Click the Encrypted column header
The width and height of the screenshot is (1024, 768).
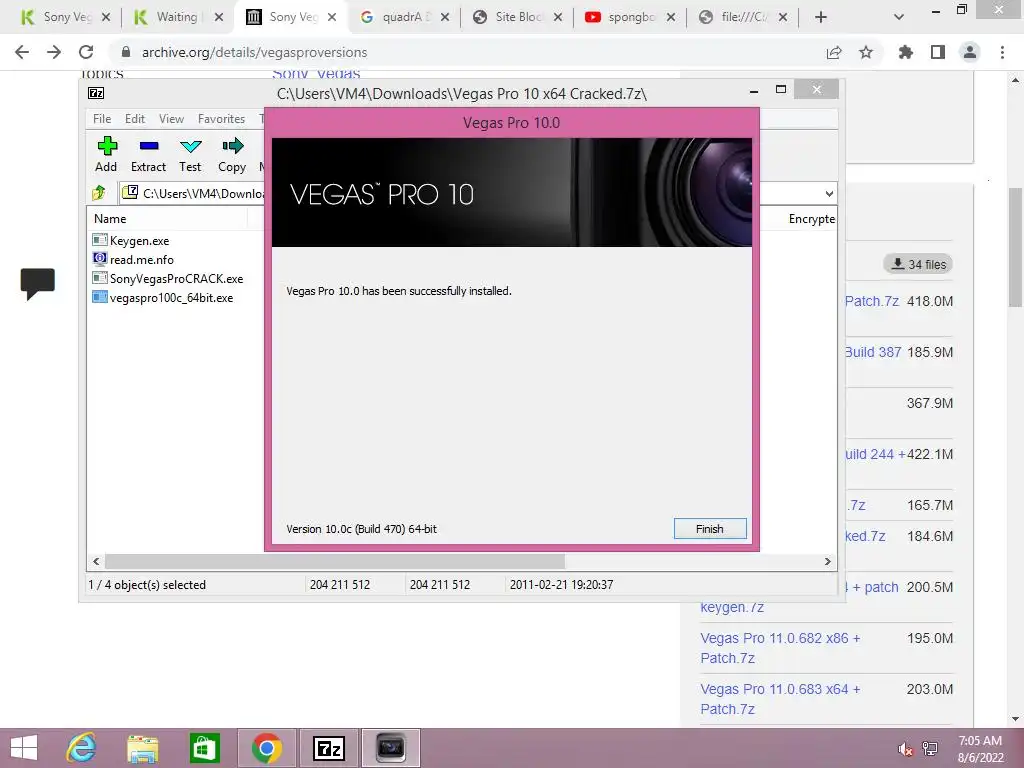pyautogui.click(x=811, y=219)
